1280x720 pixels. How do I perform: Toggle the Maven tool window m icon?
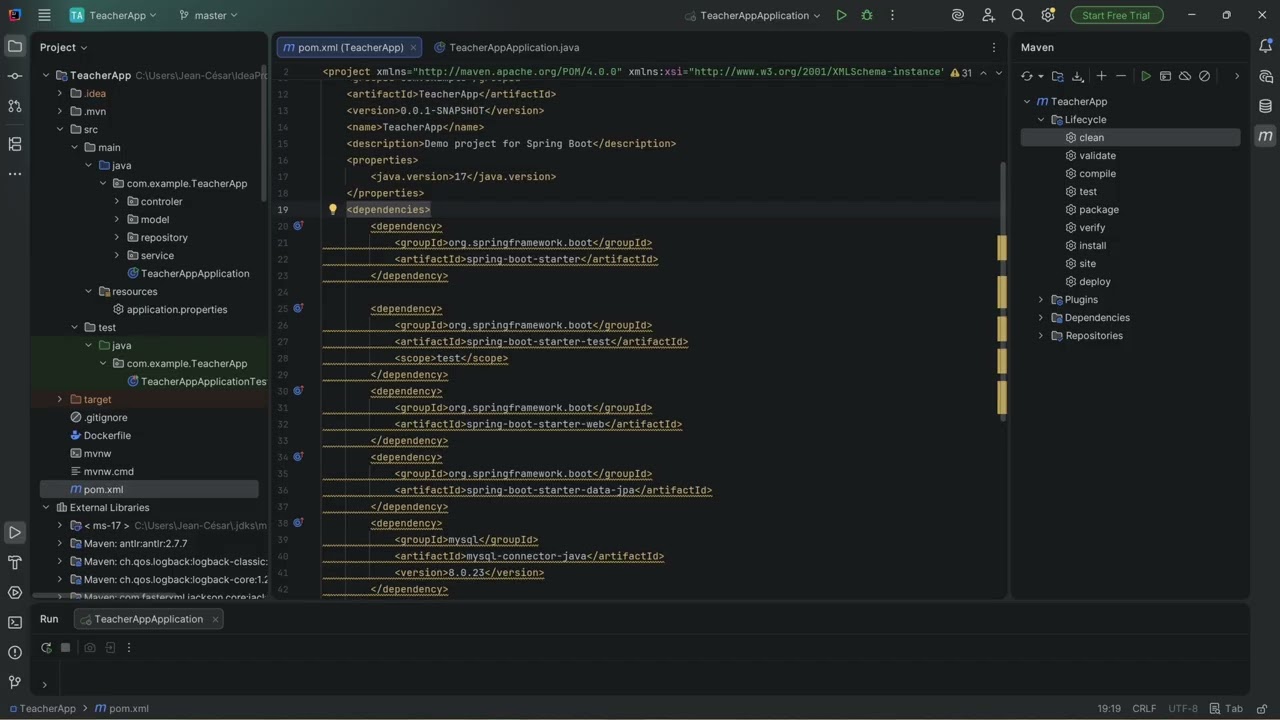click(1265, 136)
